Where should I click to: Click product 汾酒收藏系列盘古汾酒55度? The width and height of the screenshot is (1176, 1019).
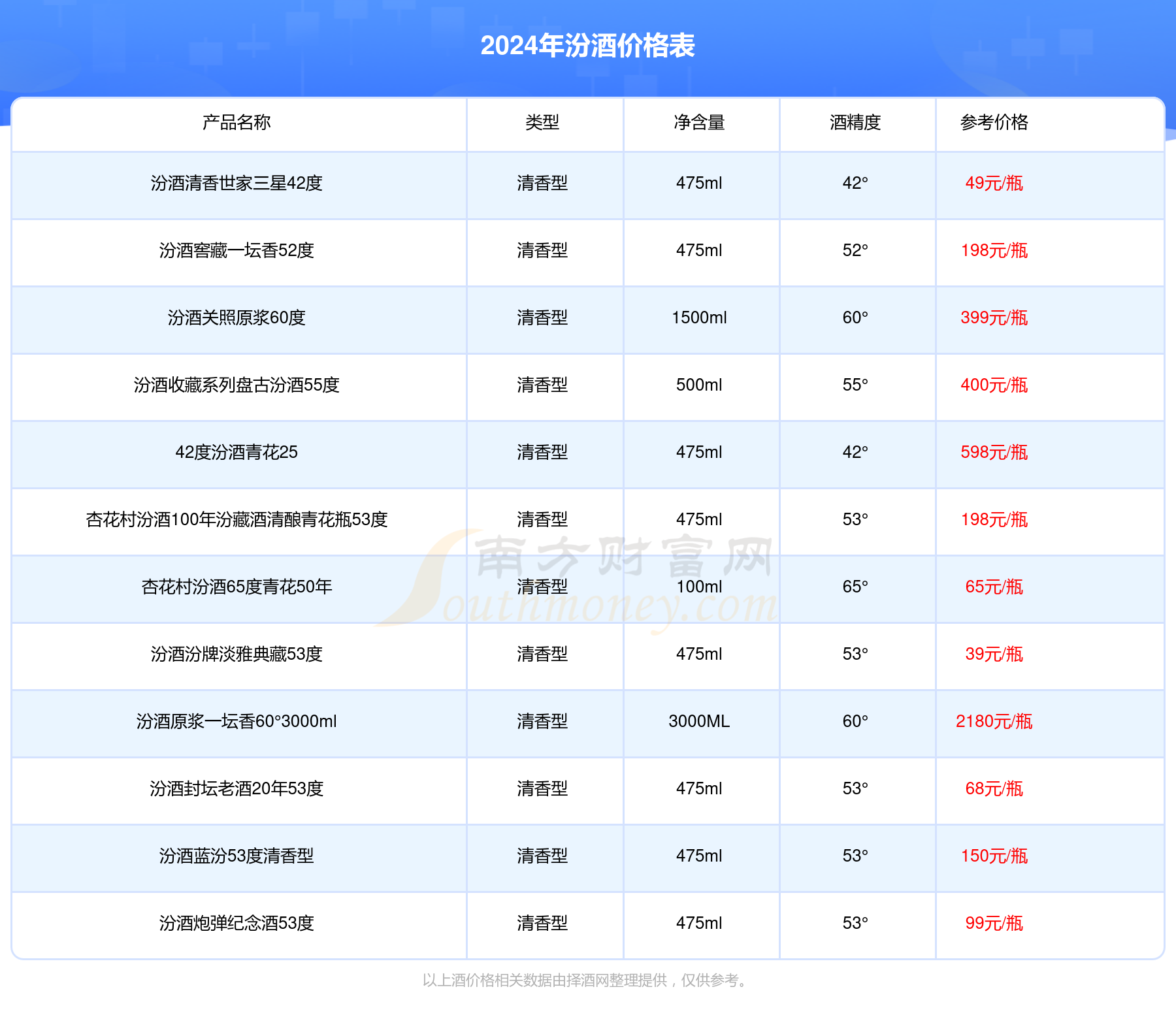pos(237,385)
